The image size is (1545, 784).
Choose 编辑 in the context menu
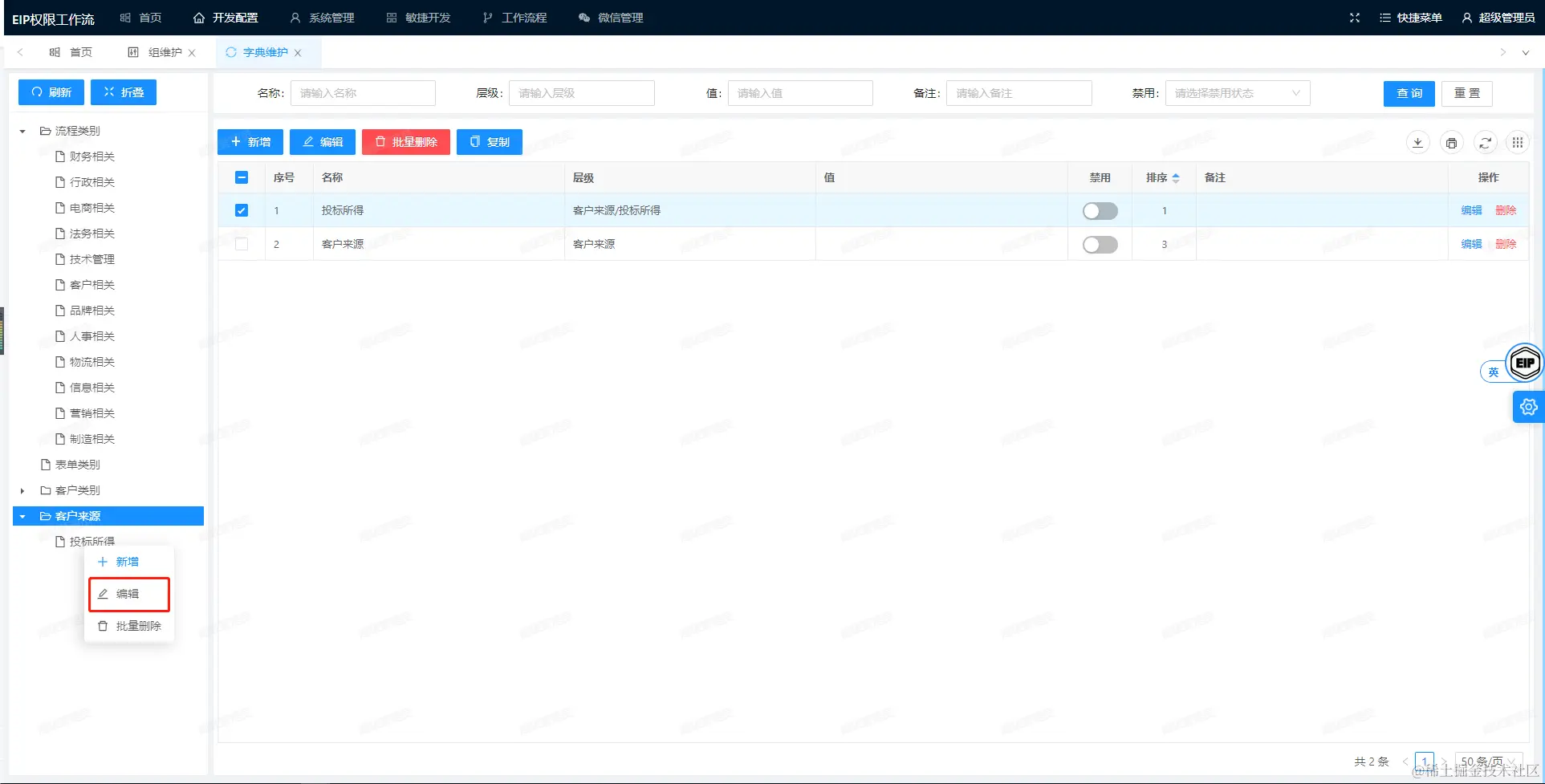click(128, 594)
